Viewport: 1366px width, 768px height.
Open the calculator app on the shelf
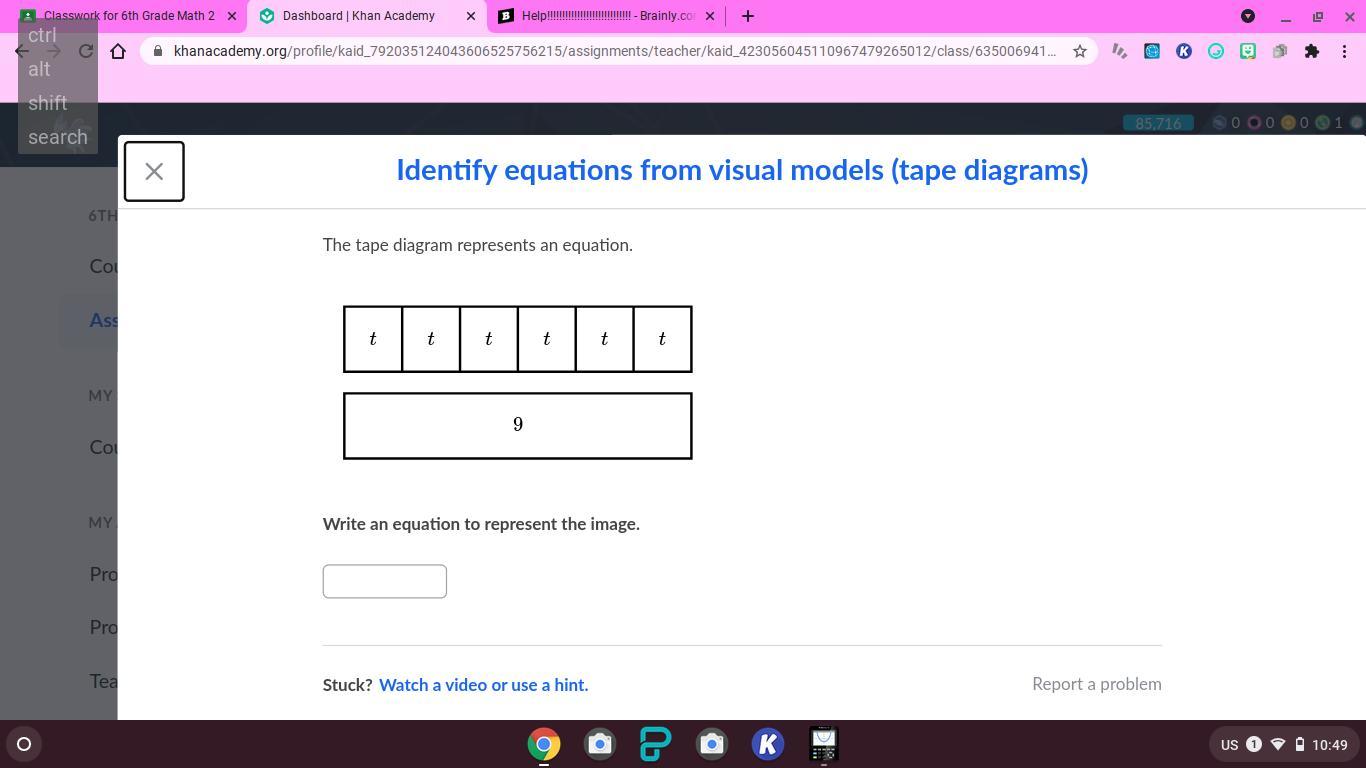click(x=823, y=744)
